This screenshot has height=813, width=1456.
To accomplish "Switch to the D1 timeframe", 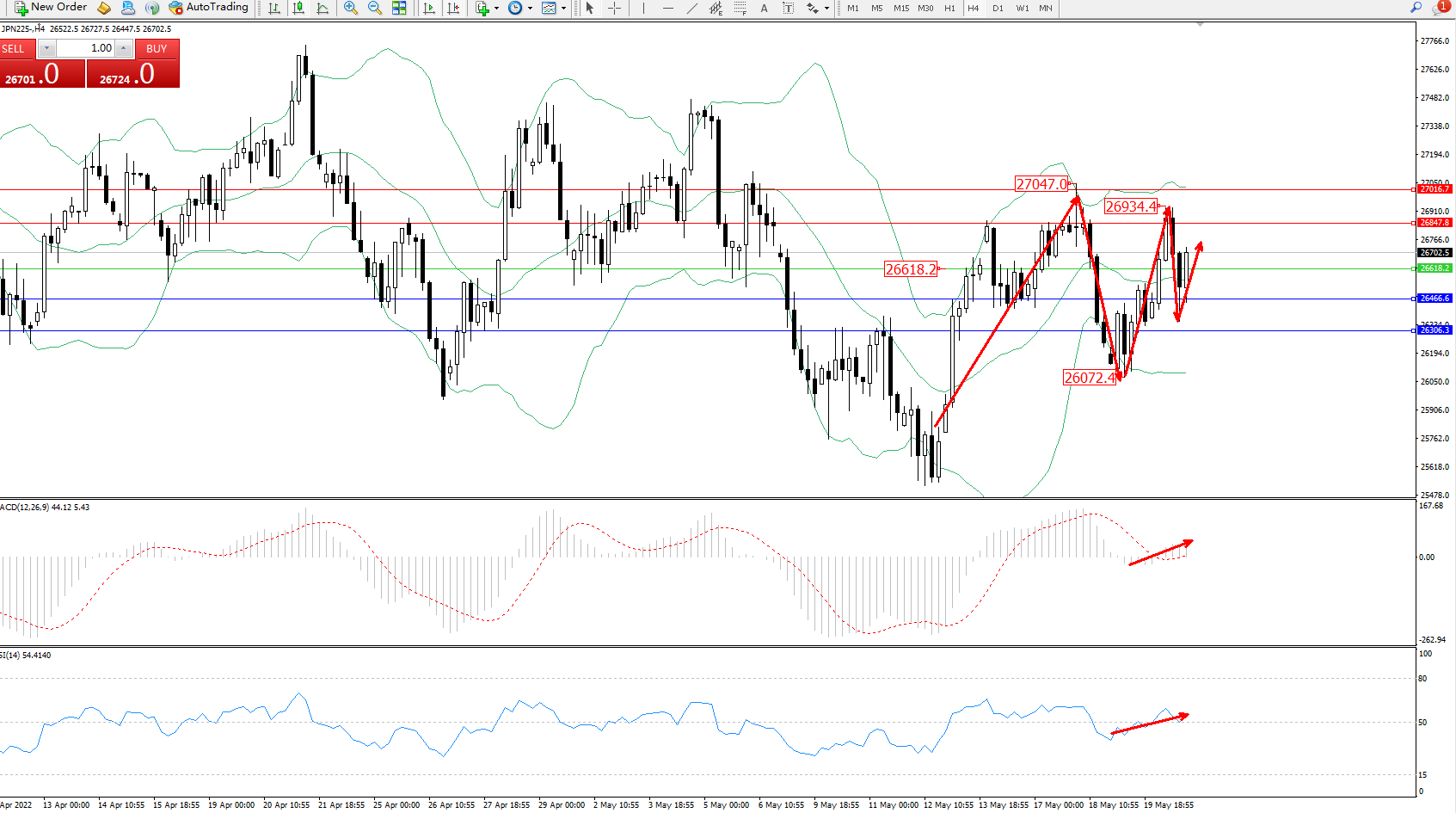I will 998,8.
